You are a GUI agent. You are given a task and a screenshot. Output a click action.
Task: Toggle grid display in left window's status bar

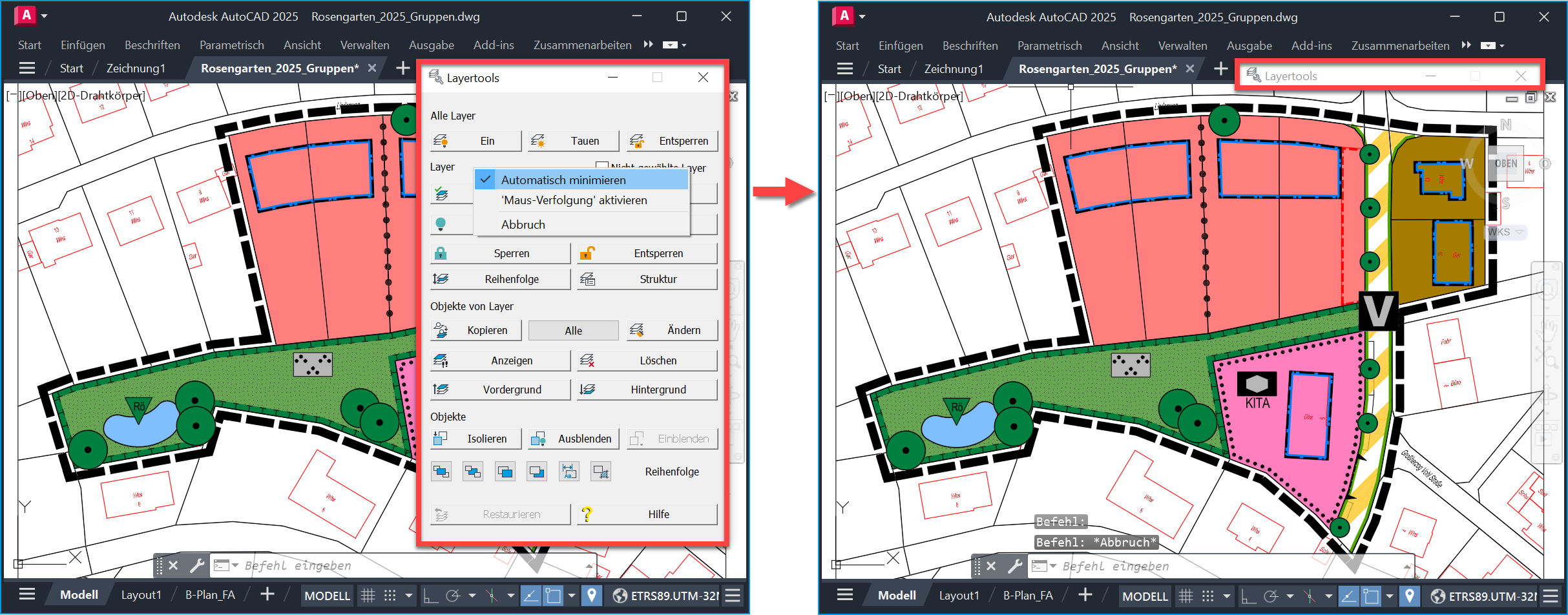point(368,596)
